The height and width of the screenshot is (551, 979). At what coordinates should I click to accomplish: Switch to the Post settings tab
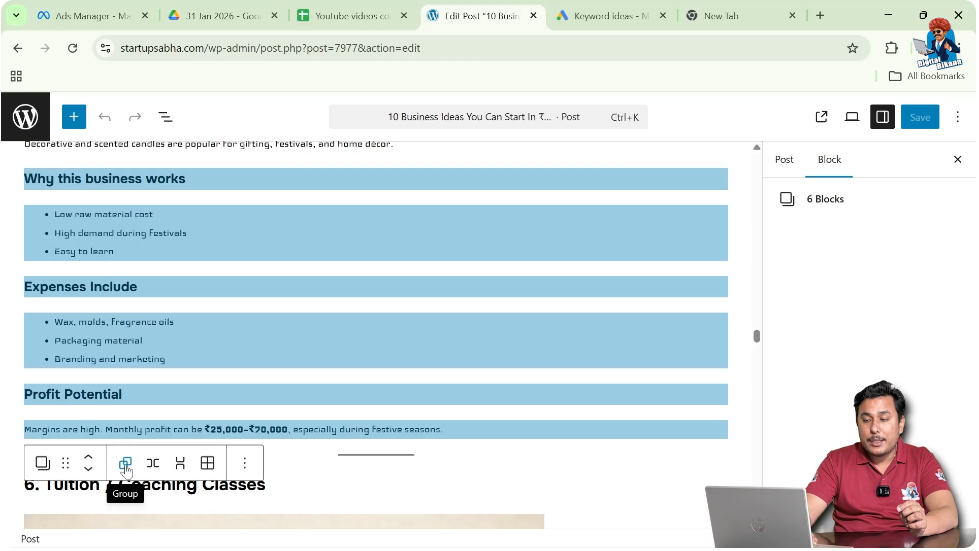point(784,160)
